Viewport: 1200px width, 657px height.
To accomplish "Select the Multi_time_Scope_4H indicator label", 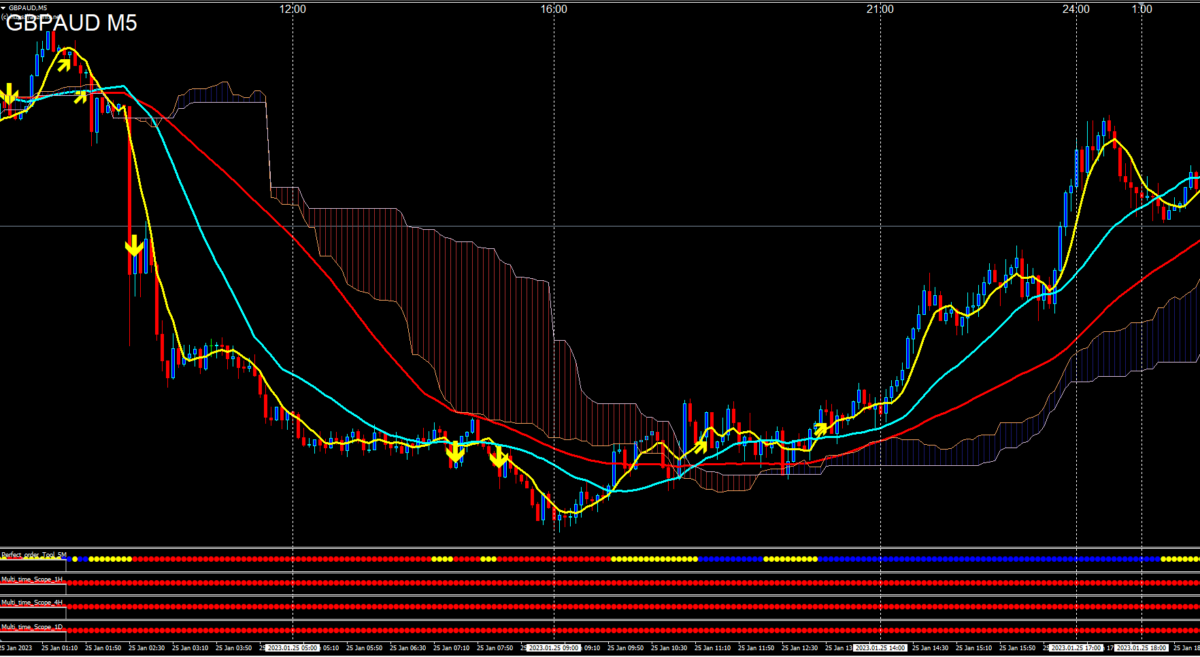I will click(x=32, y=602).
